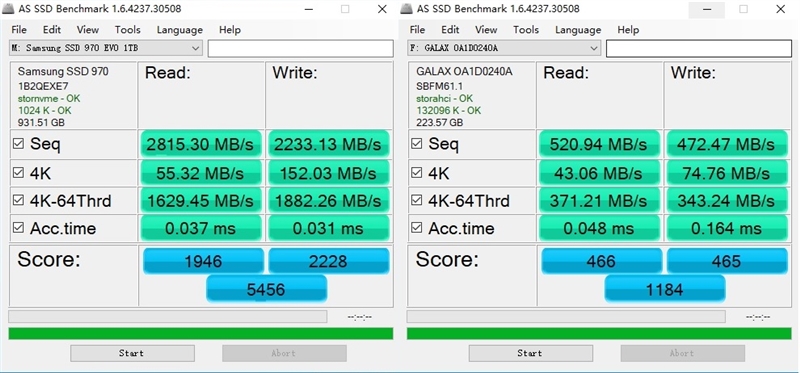Click the AS SSD app icon in left window title bar

[9, 9]
